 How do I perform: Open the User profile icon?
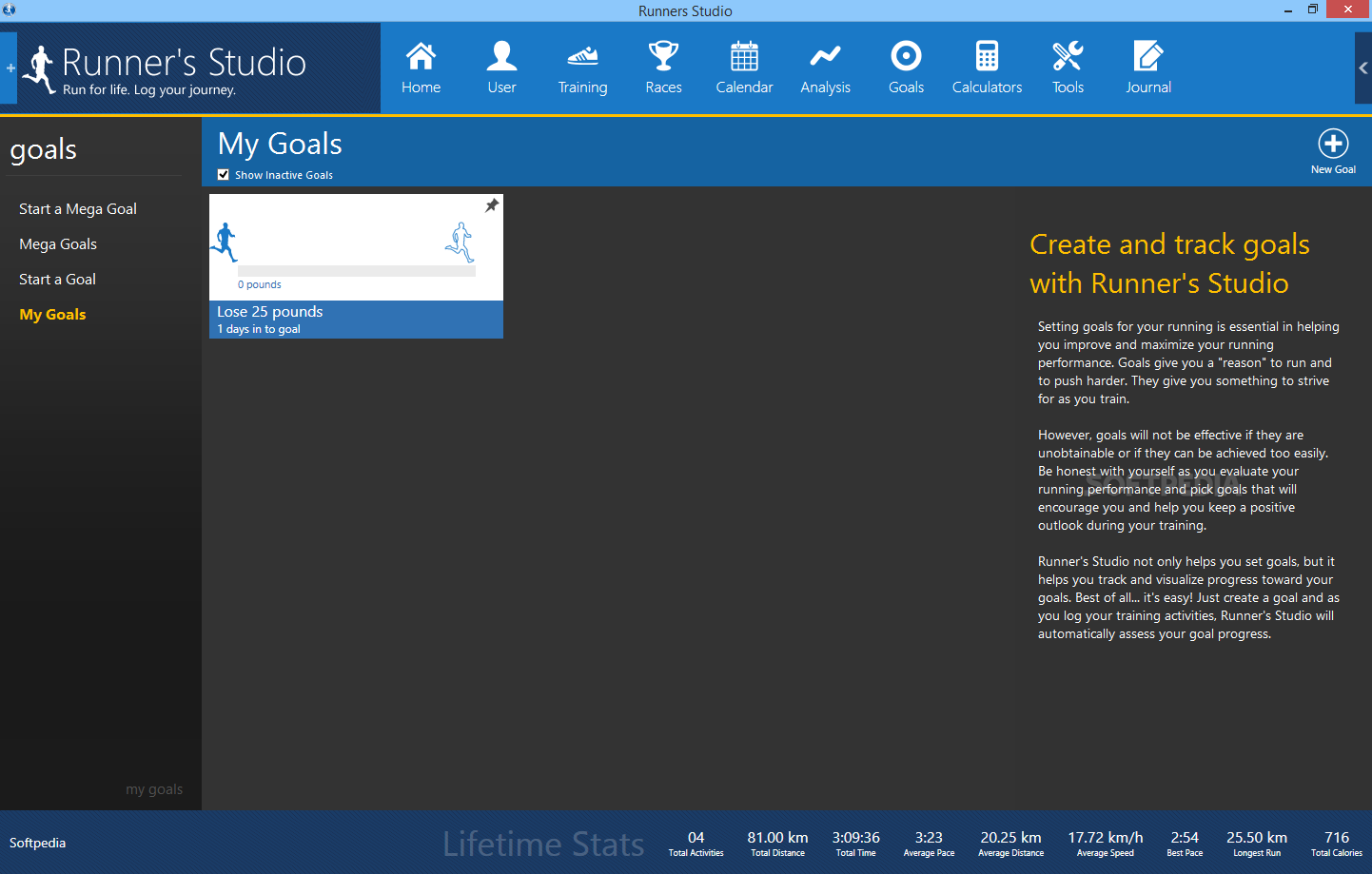click(x=501, y=57)
